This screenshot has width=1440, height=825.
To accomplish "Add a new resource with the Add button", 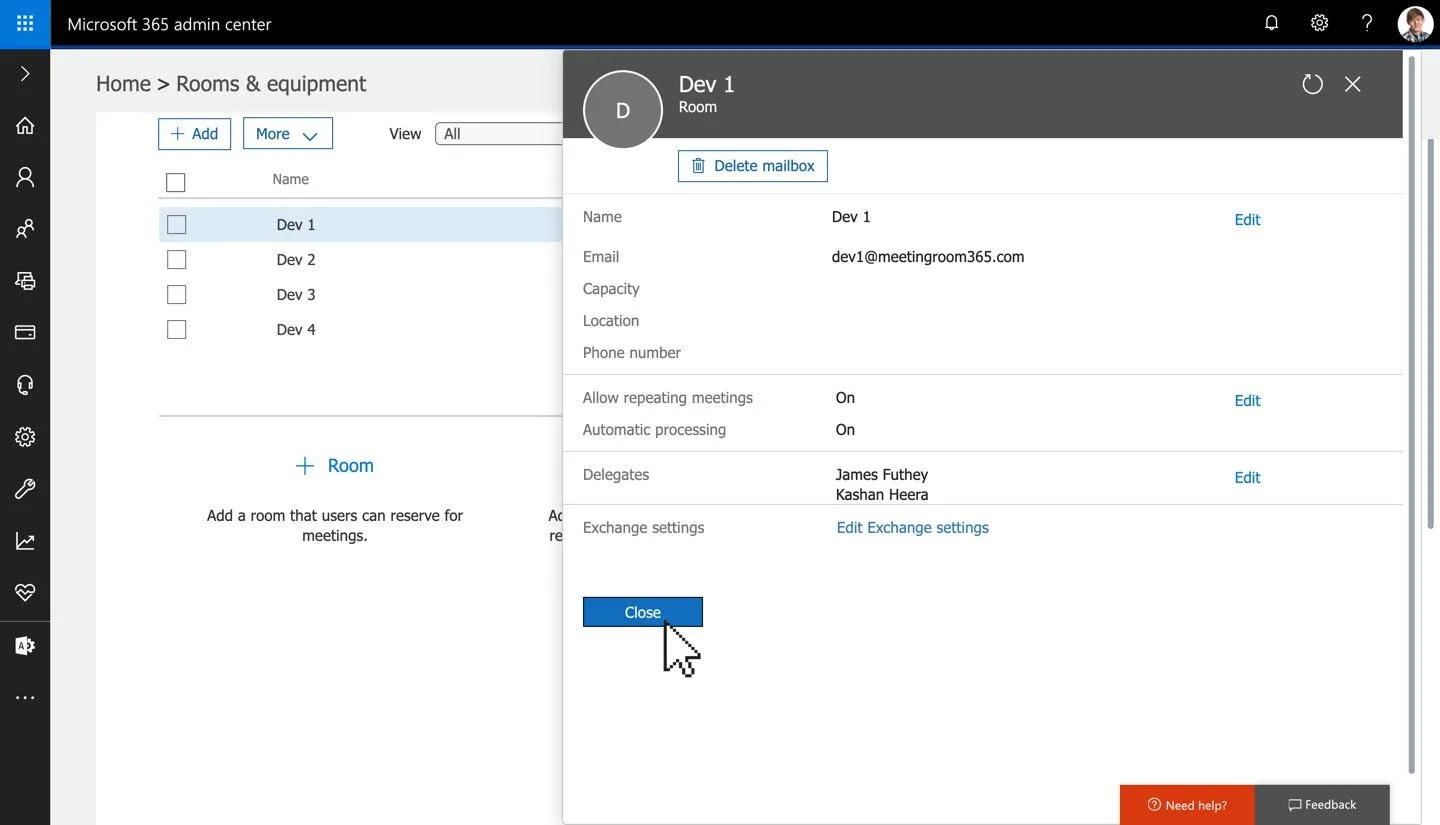I will tap(194, 134).
